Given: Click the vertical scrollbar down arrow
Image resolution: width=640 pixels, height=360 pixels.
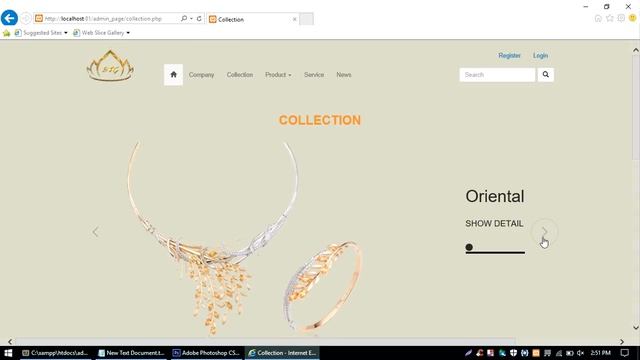Looking at the screenshot, I should (636, 327).
